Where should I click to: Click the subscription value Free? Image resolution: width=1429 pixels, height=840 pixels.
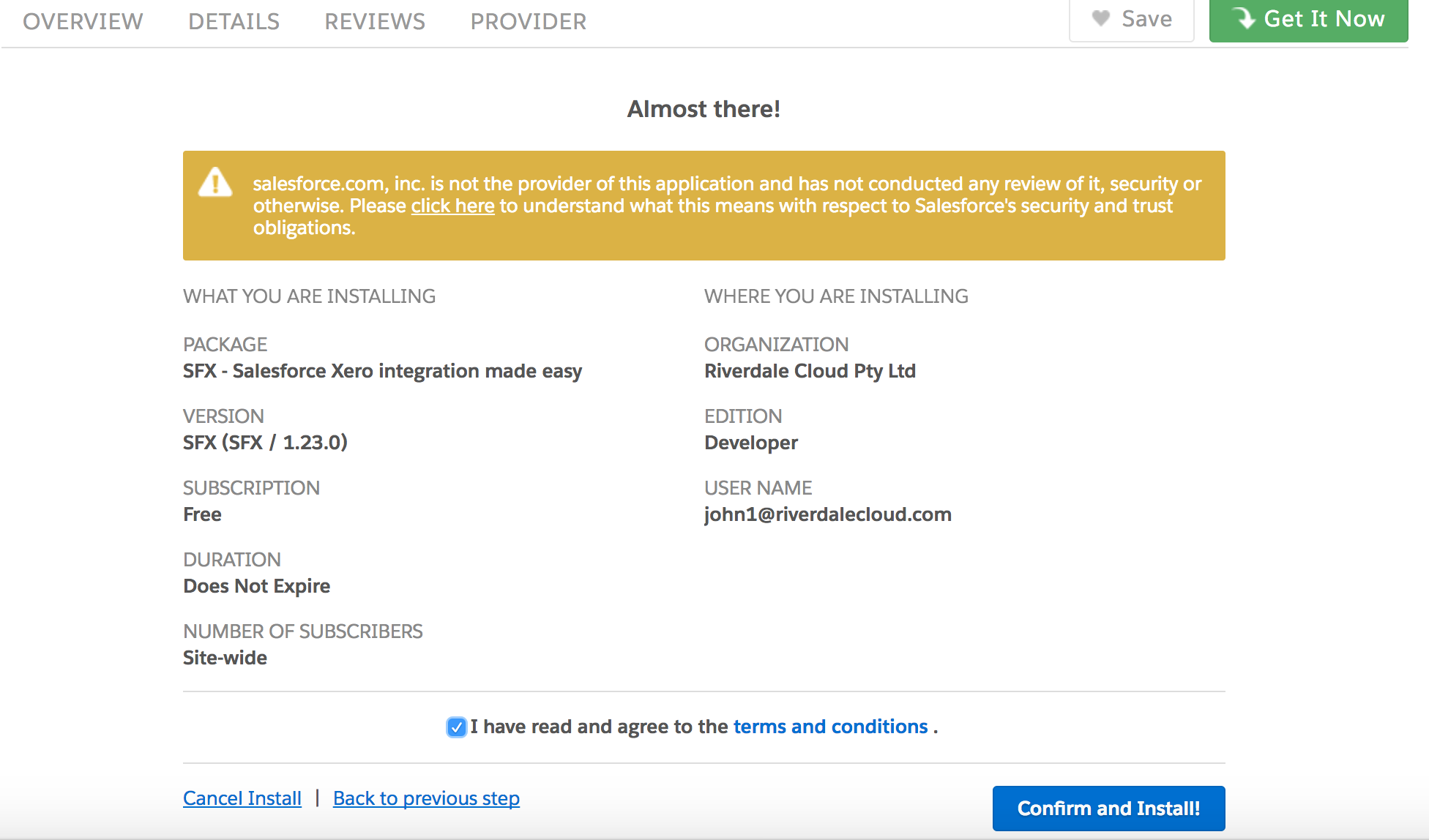tap(202, 514)
